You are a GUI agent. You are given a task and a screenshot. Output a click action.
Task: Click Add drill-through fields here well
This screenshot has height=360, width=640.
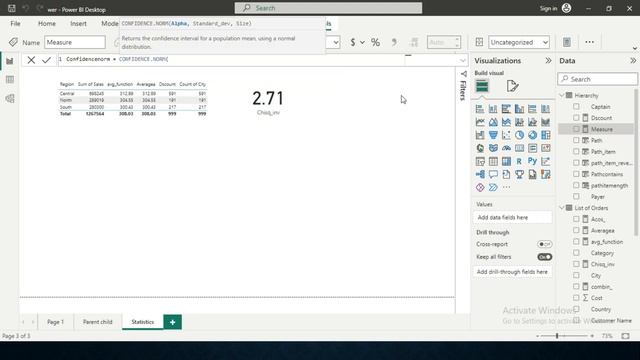(513, 272)
